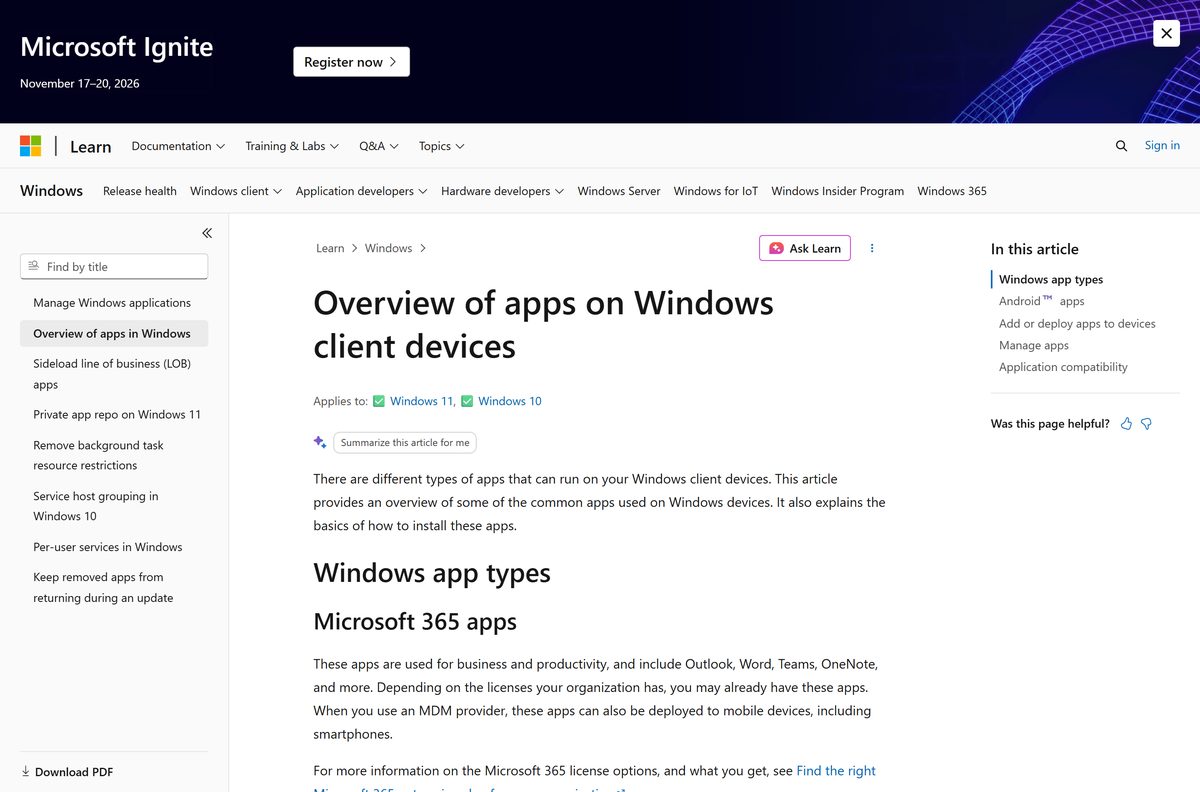Viewport: 1200px width, 792px height.
Task: Jump to Add or deploy apps to devices
Action: click(x=1077, y=324)
